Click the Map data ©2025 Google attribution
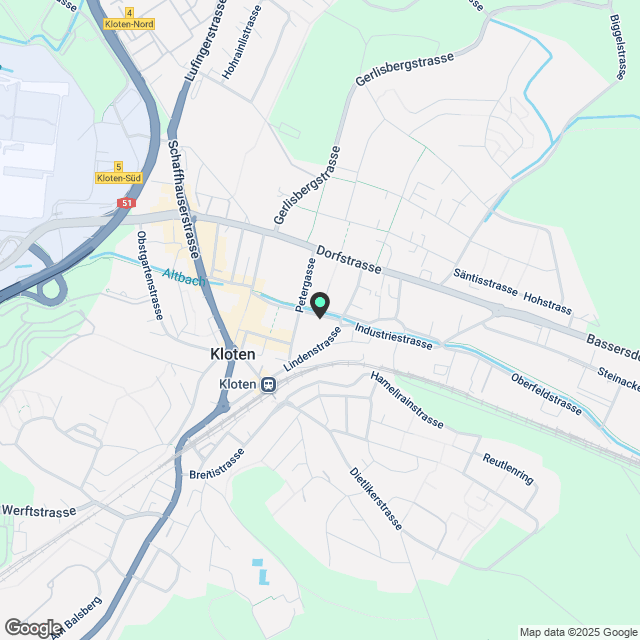The image size is (640, 640). point(578,632)
